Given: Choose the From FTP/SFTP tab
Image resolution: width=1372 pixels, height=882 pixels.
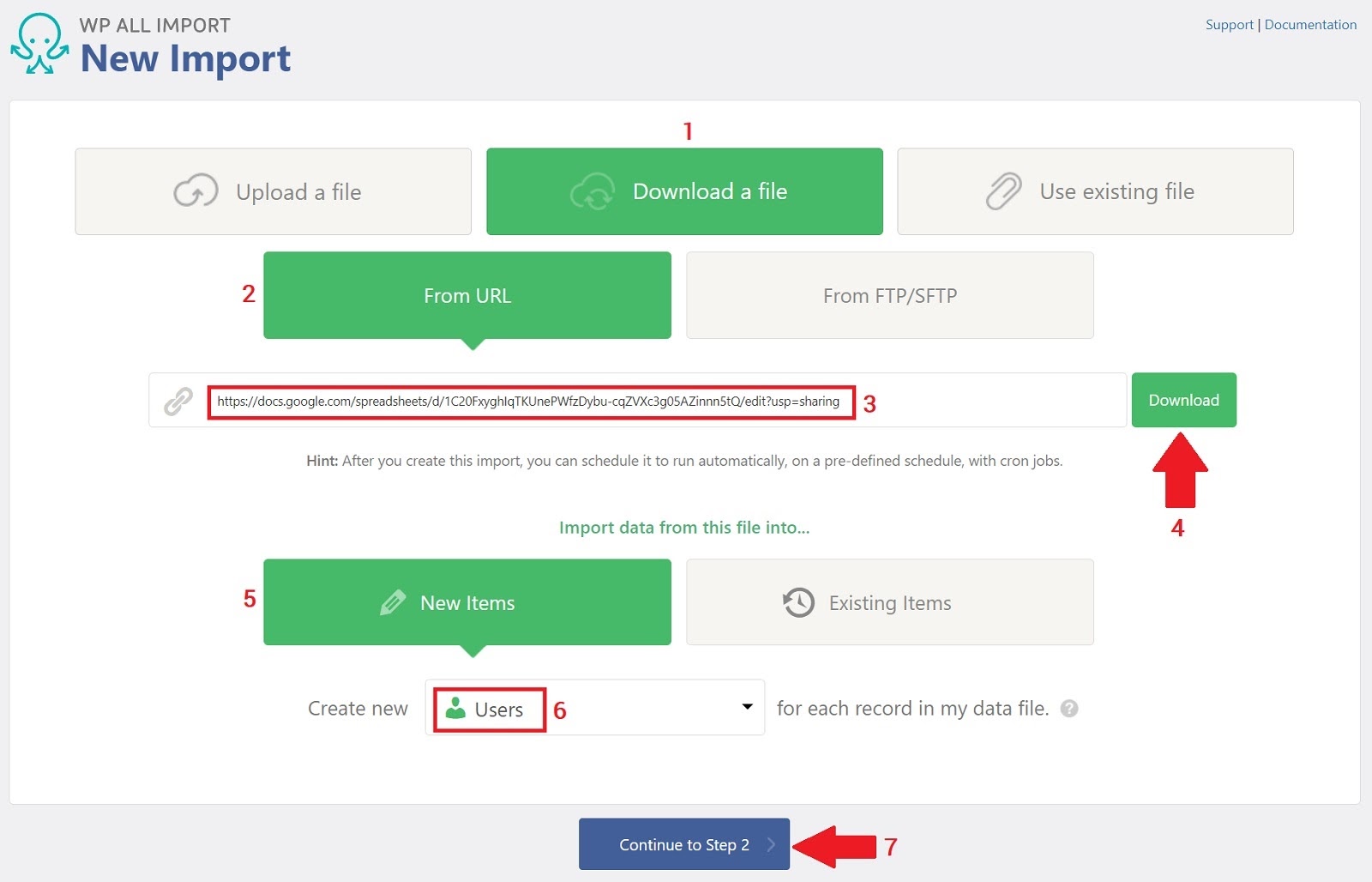Looking at the screenshot, I should (x=890, y=295).
